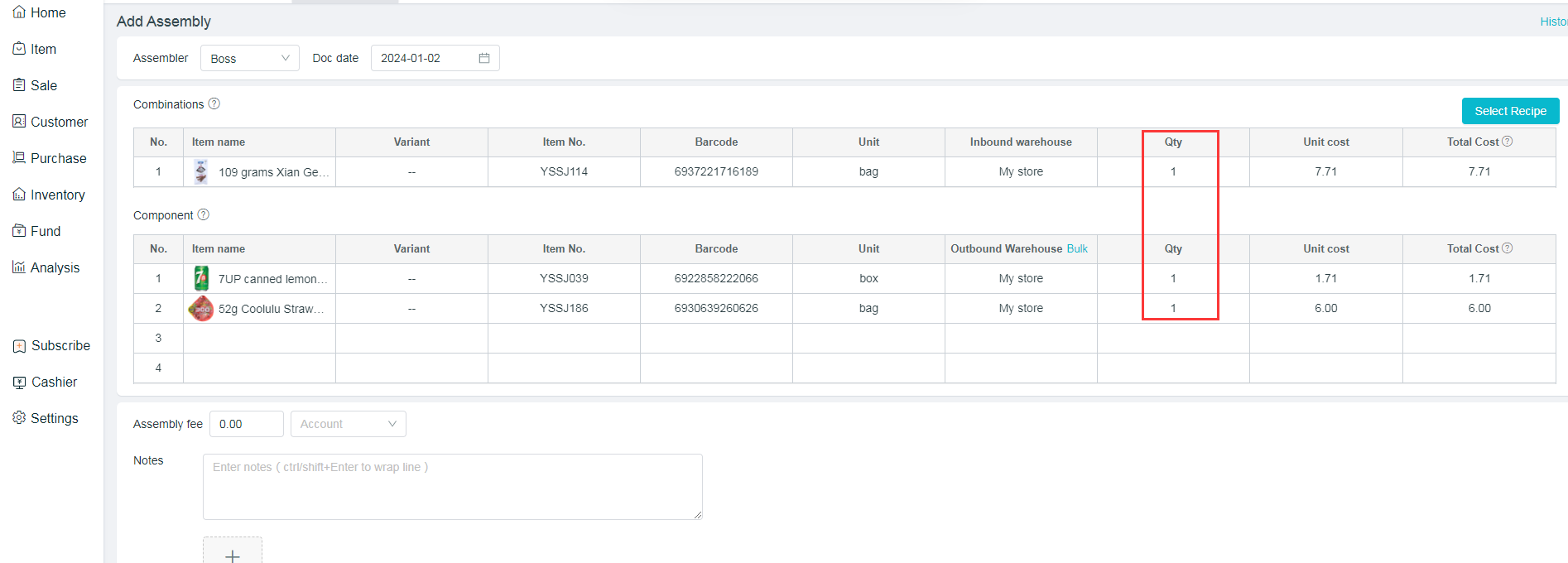Click the Bulk link for Outbound Warehouse

(1077, 248)
